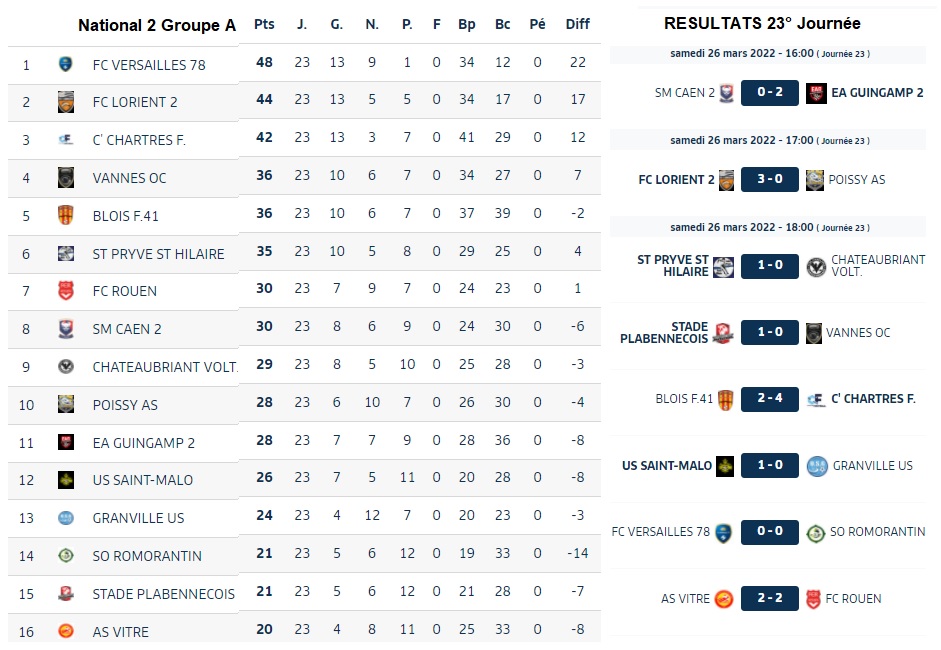Click the FC Versailles 78 crest in standings
This screenshot has width=941, height=650.
66,64
